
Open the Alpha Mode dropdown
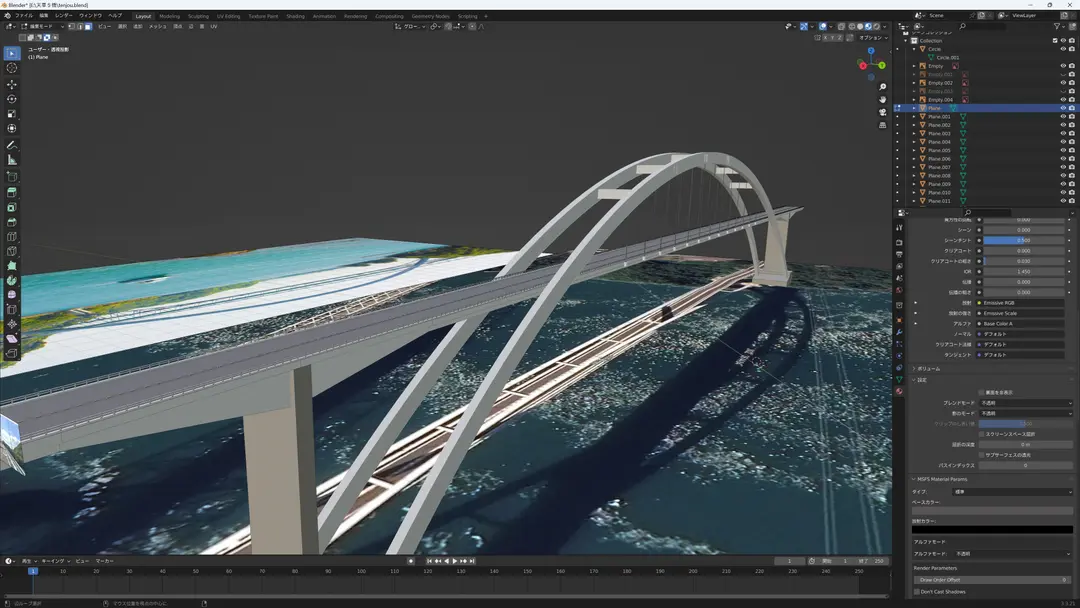[x=1012, y=554]
